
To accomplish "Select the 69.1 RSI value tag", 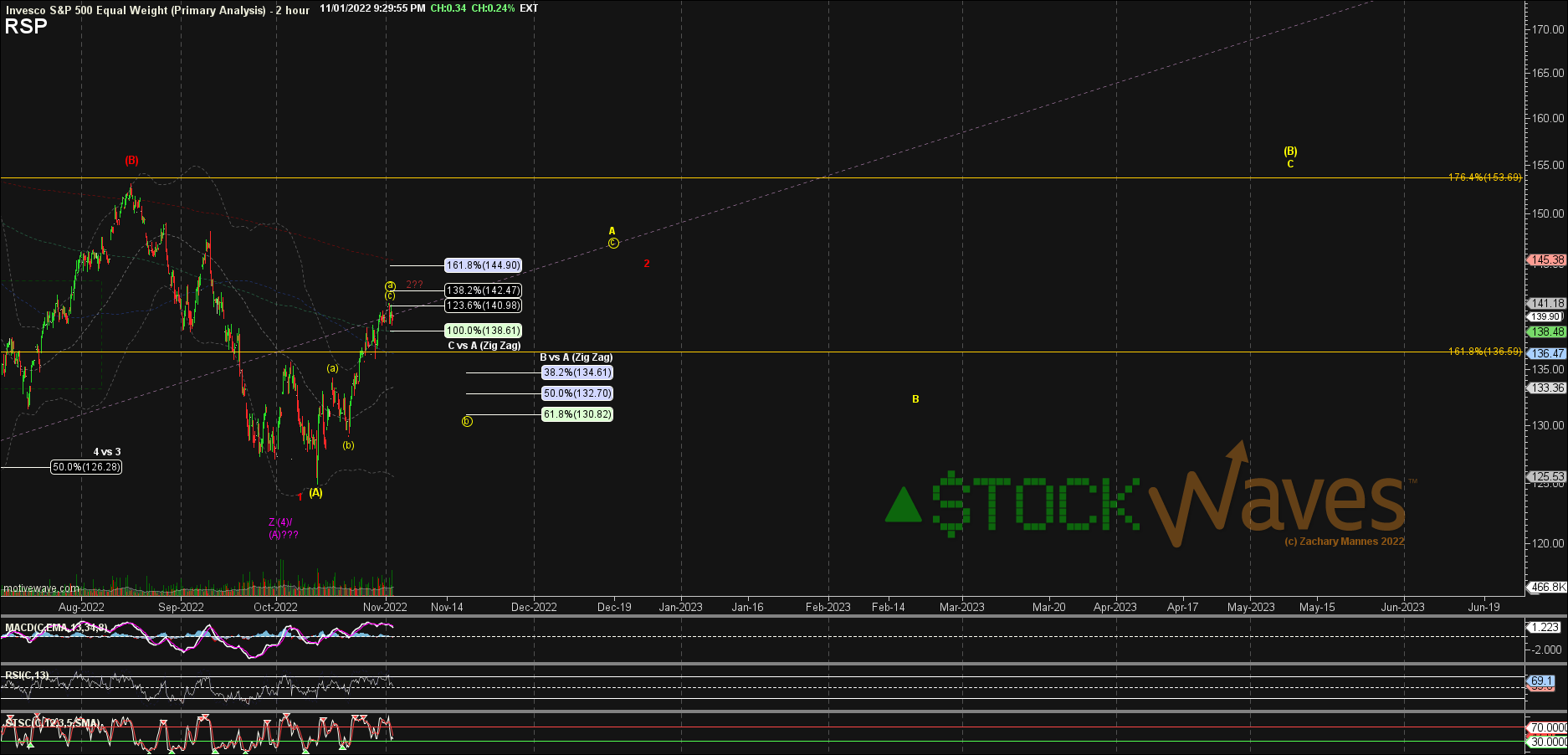I will (x=1541, y=681).
